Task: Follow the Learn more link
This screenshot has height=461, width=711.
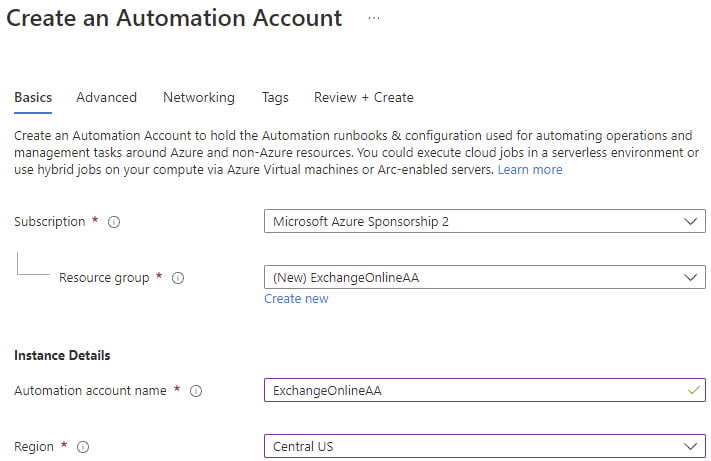Action: click(x=530, y=170)
